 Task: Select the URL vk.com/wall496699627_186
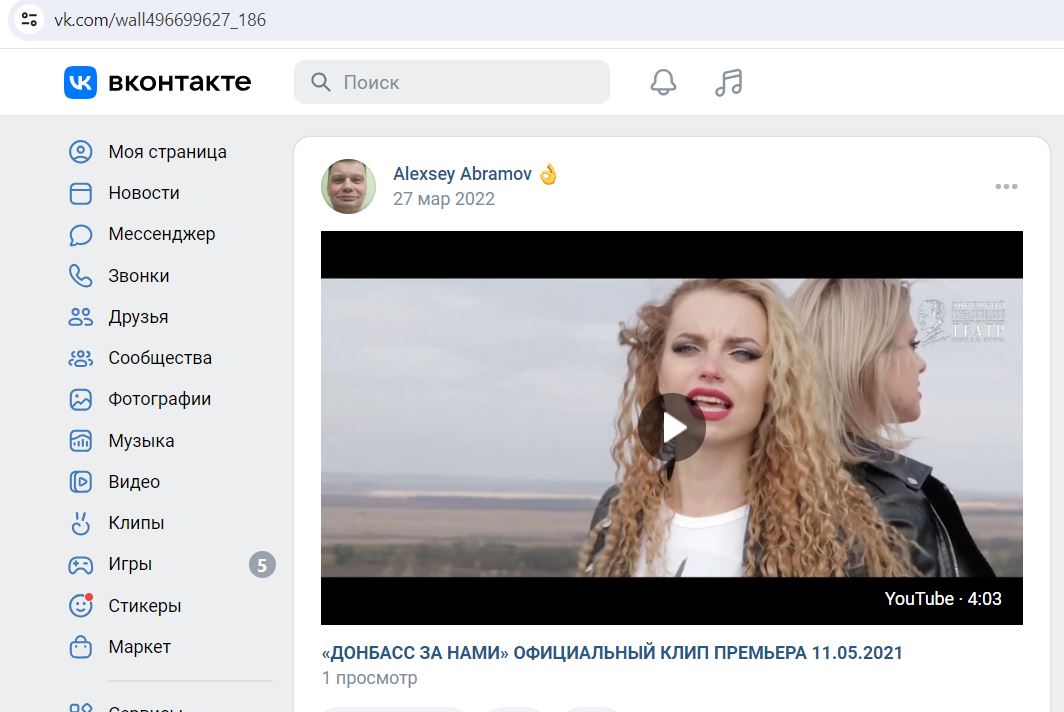tap(160, 20)
